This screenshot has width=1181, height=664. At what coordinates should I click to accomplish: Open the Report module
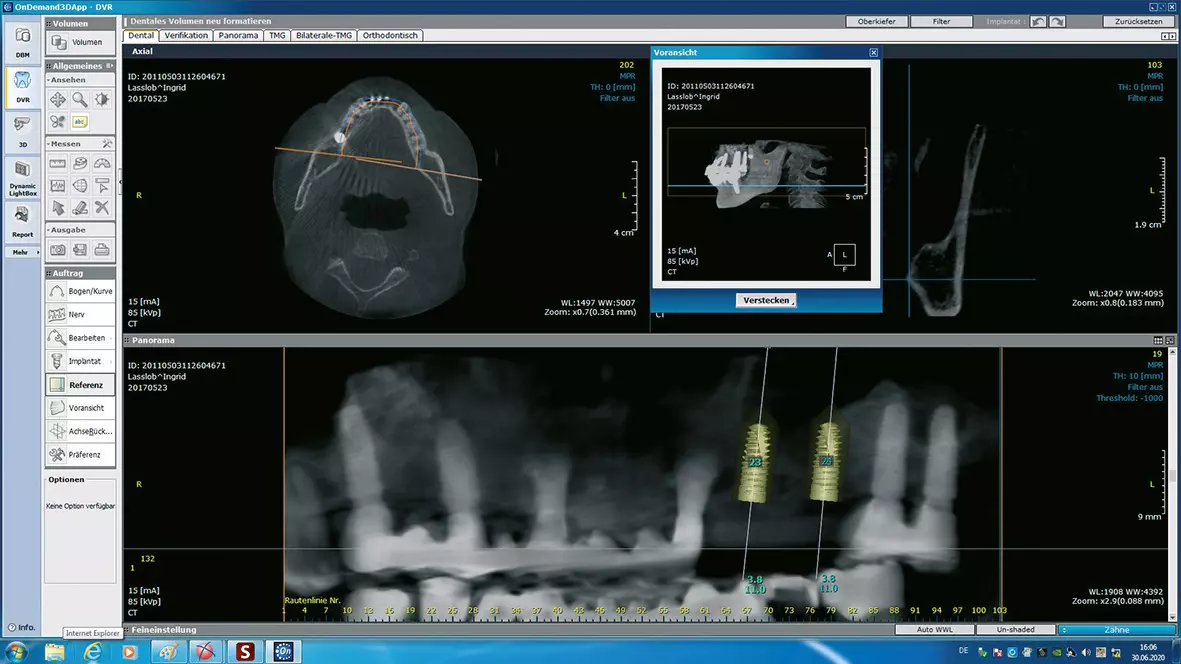[23, 222]
